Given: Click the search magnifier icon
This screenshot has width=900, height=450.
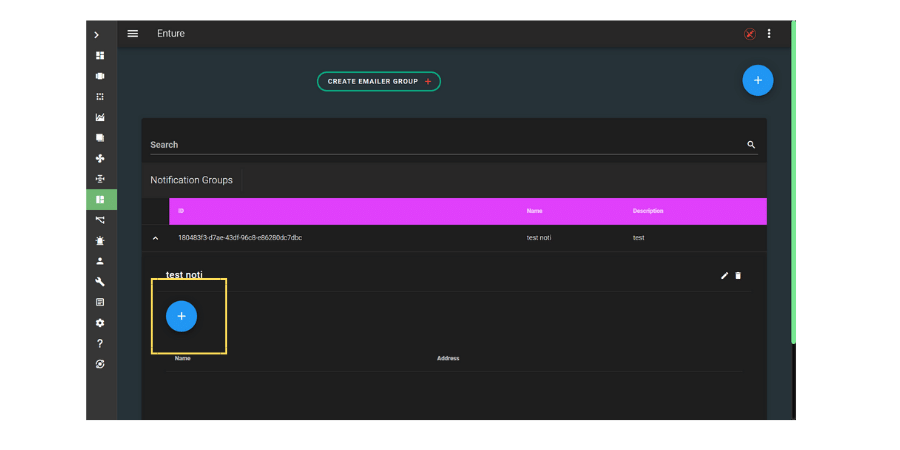Looking at the screenshot, I should 751,145.
